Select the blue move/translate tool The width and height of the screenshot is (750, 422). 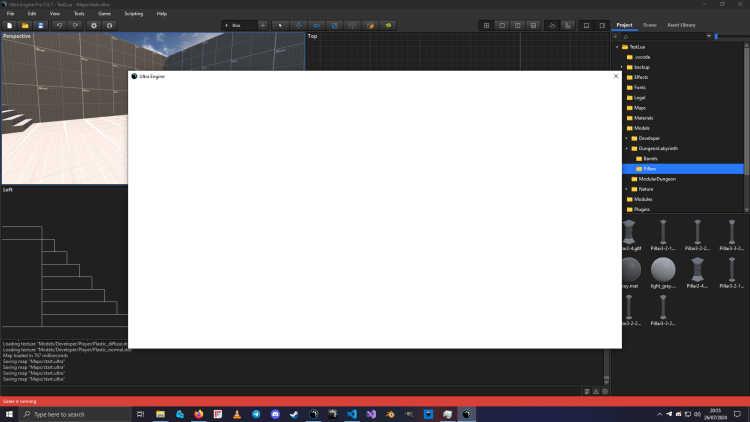(x=298, y=25)
